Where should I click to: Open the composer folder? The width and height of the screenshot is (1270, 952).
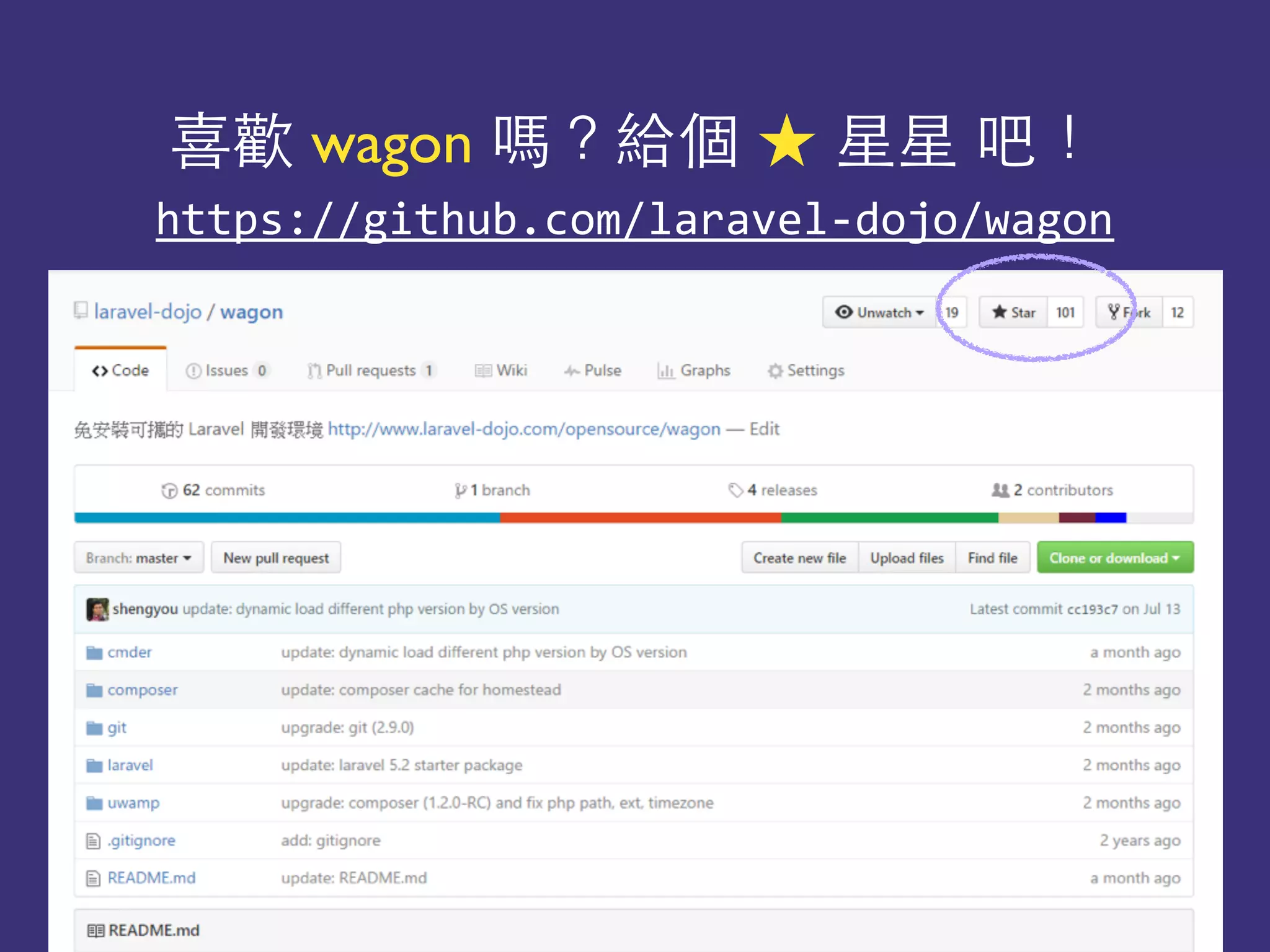[143, 690]
